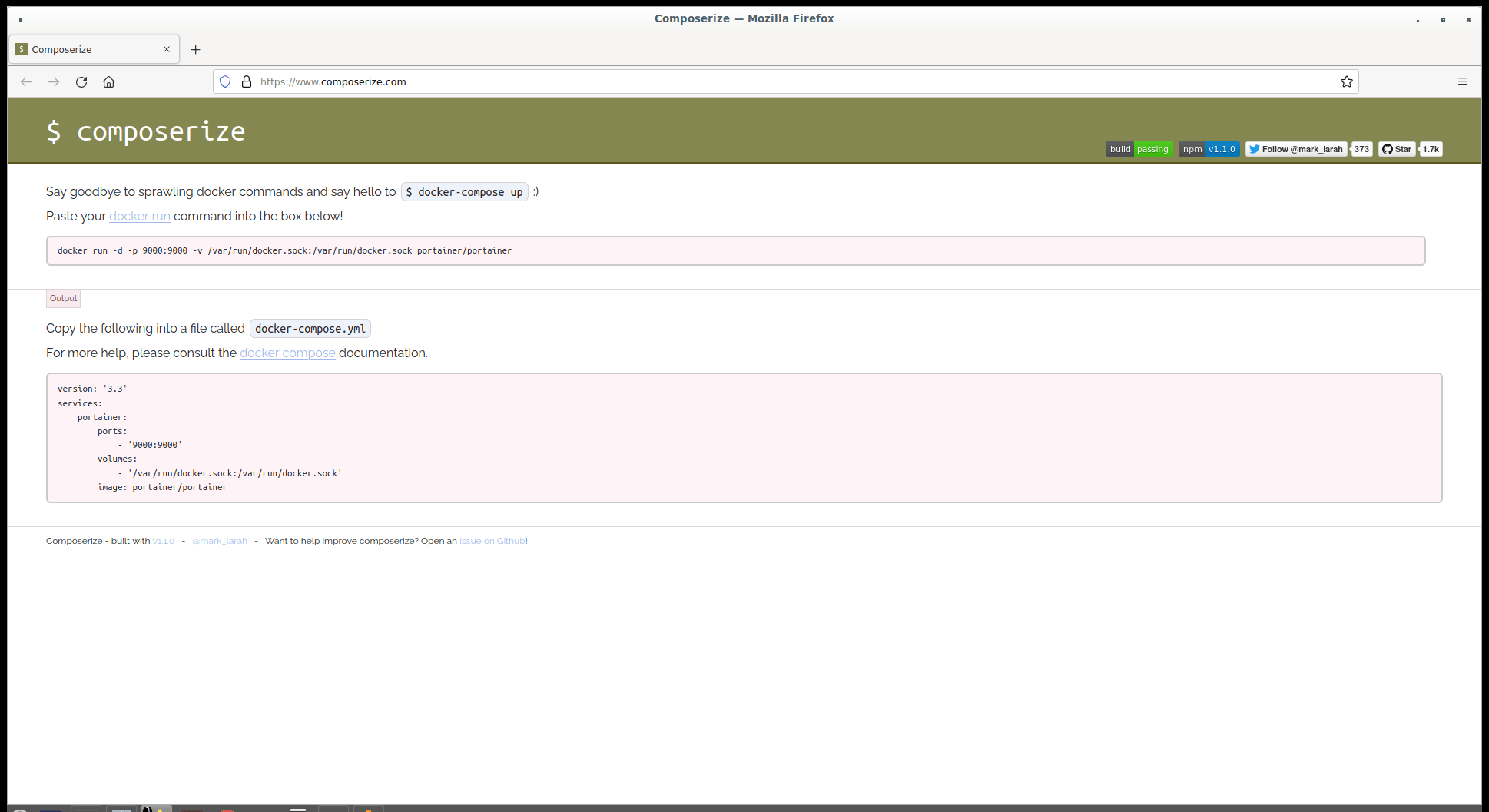This screenshot has height=812, width=1489.
Task: Open the tracking protection shield
Action: [224, 81]
